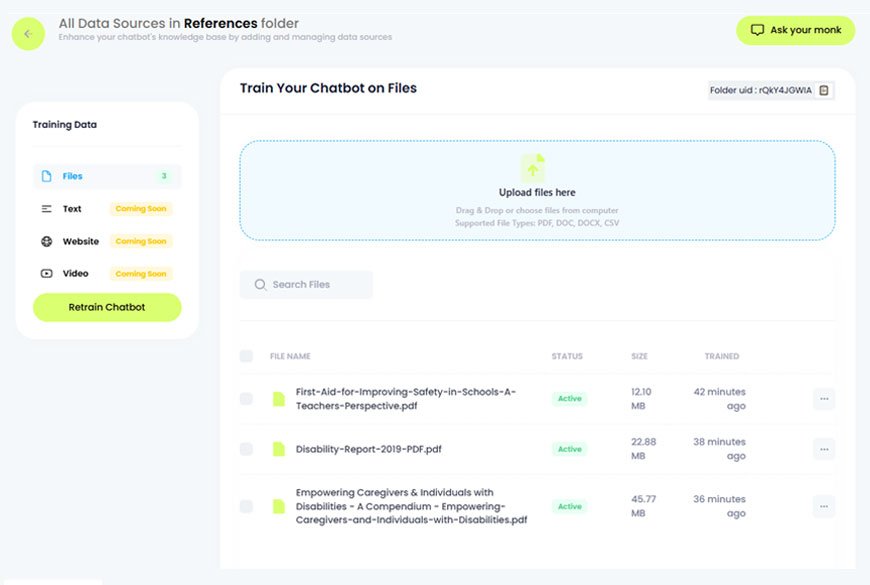Toggle the select-all files checkbox
This screenshot has width=870, height=585.
[x=246, y=356]
